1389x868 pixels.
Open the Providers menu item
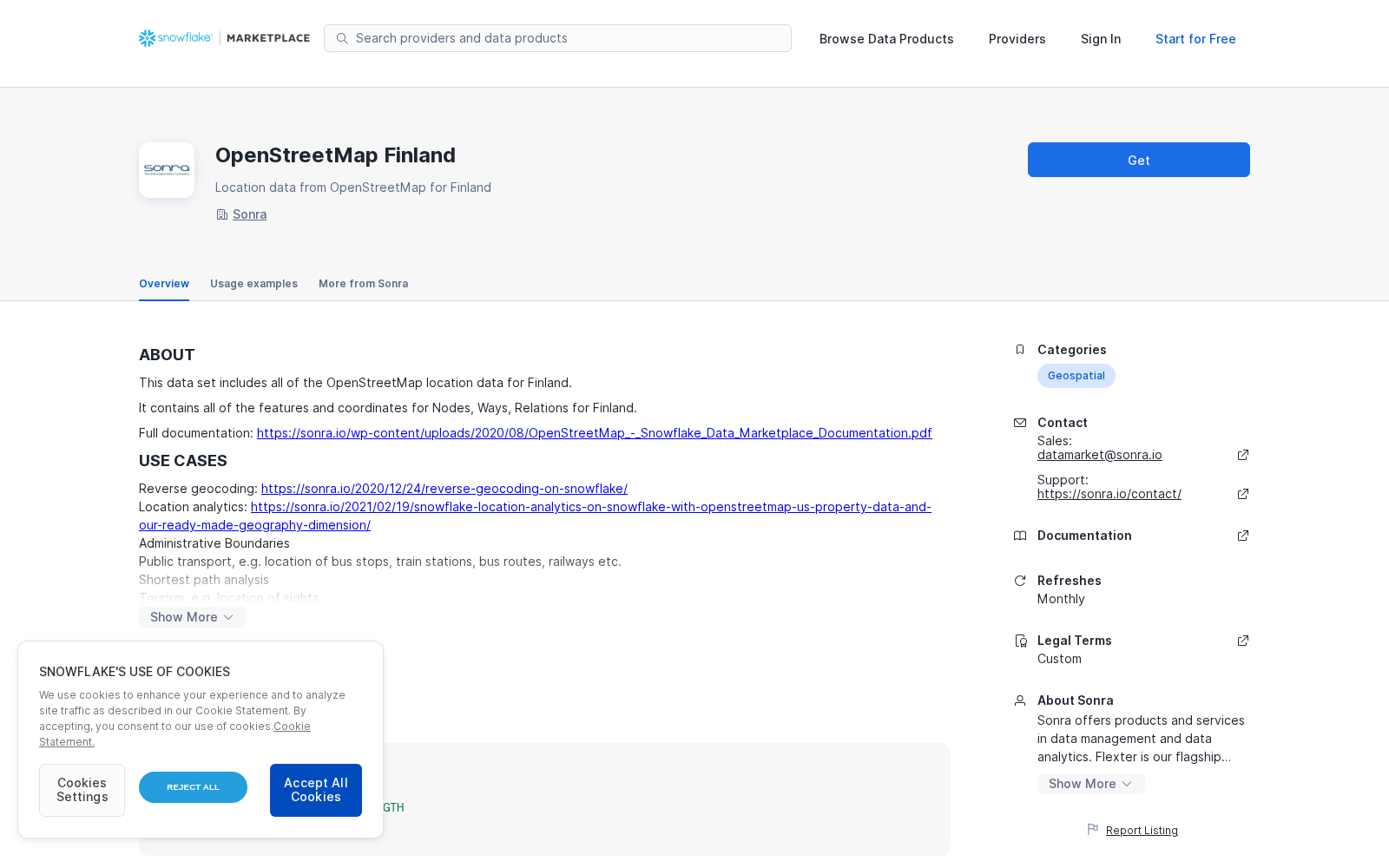[x=1017, y=39]
